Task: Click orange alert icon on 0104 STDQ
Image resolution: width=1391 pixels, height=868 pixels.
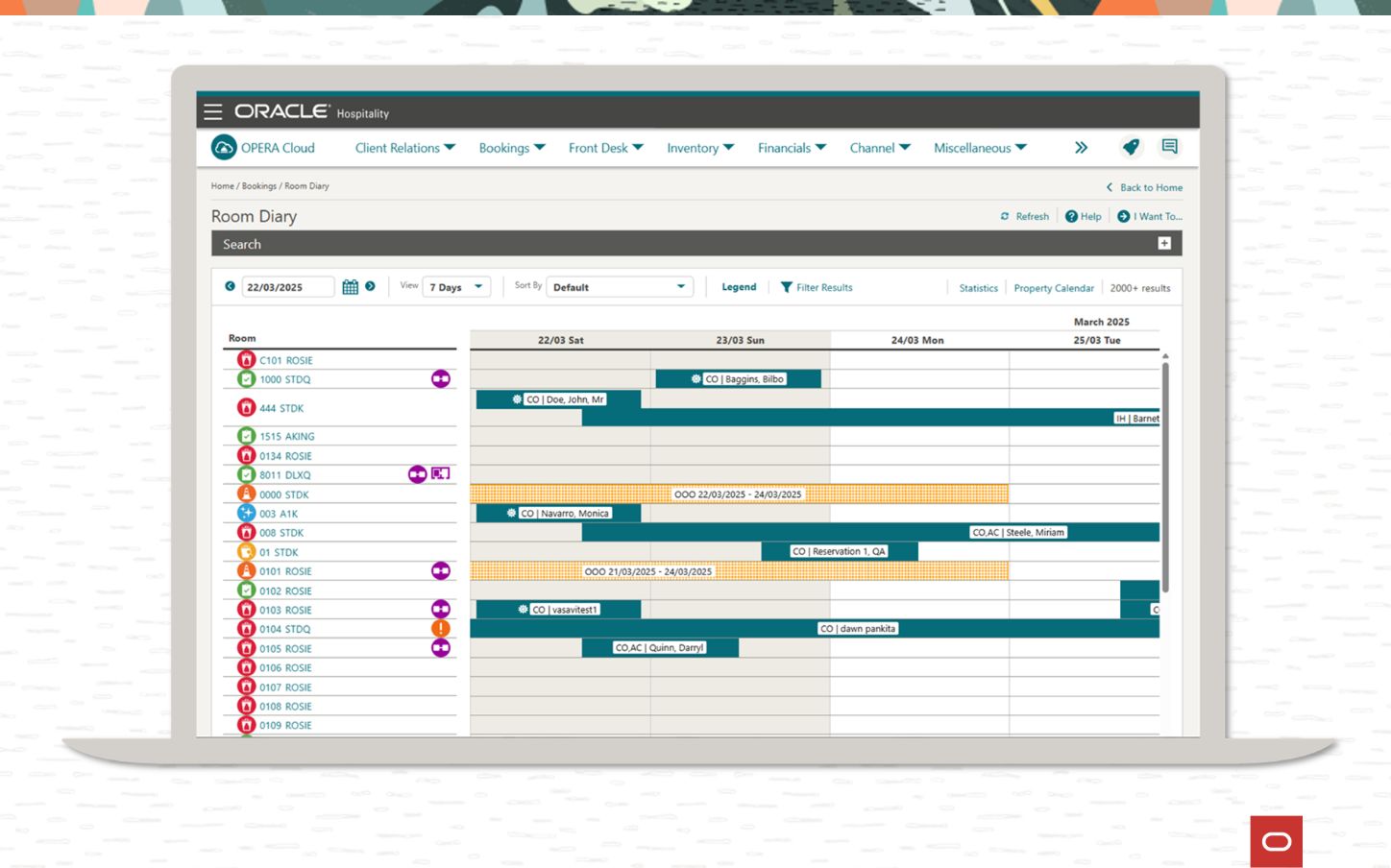Action: click(x=440, y=628)
